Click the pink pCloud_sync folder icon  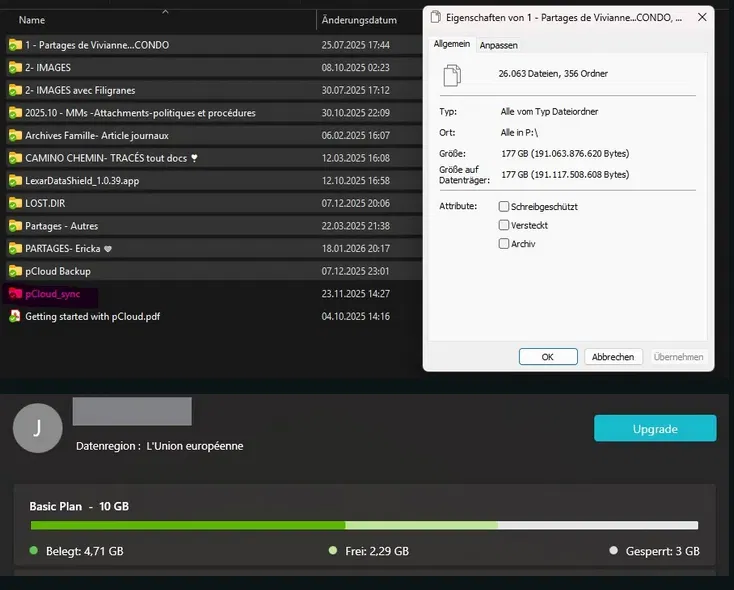(x=15, y=294)
